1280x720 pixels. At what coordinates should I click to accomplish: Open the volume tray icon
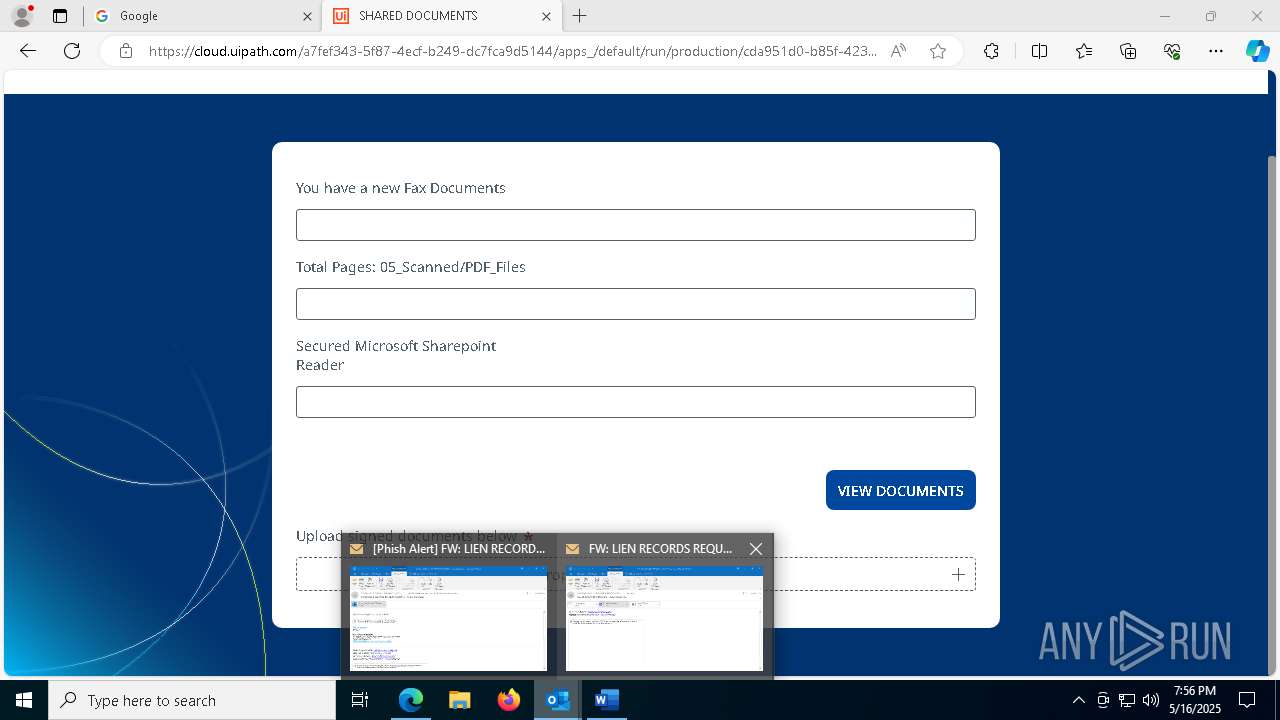point(1151,700)
